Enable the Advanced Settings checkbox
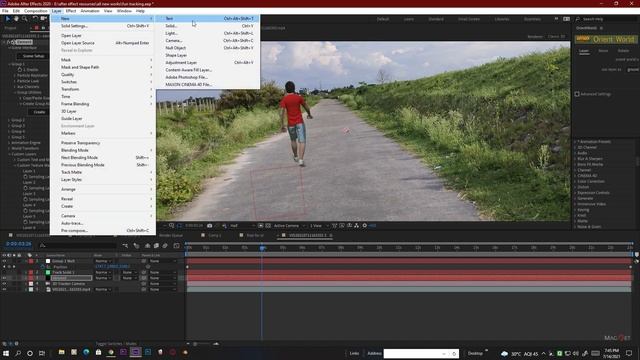Viewport: 640px width, 360px height. pos(577,94)
